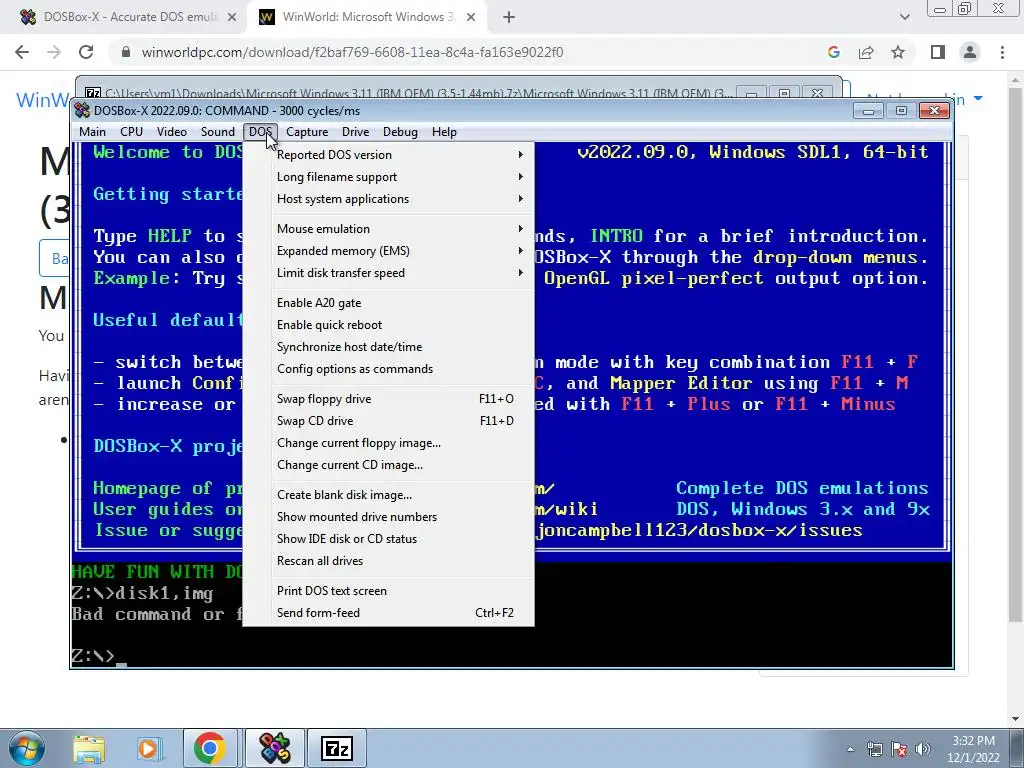Switch to 7-Zip taskbar button

[337, 748]
